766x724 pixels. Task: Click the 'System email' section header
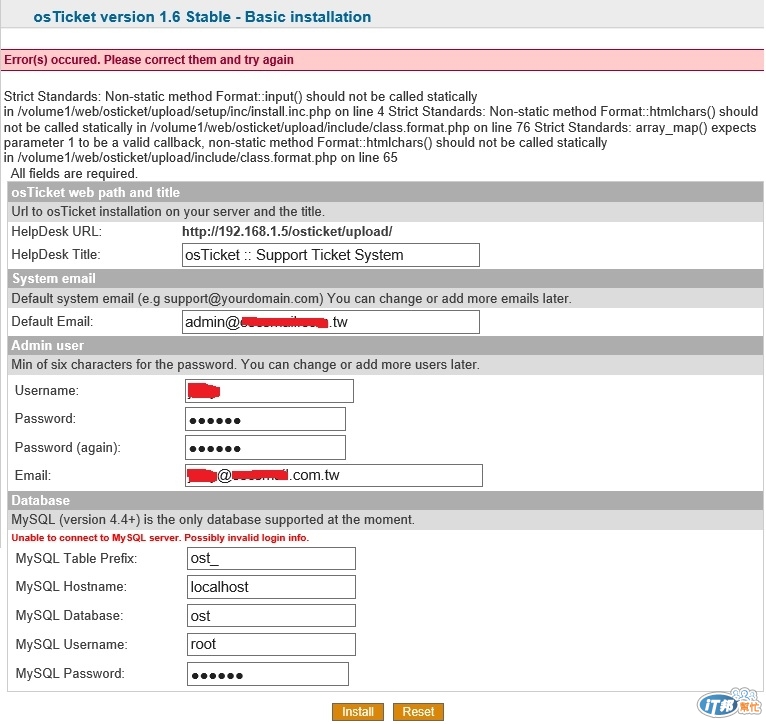pyautogui.click(x=54, y=278)
